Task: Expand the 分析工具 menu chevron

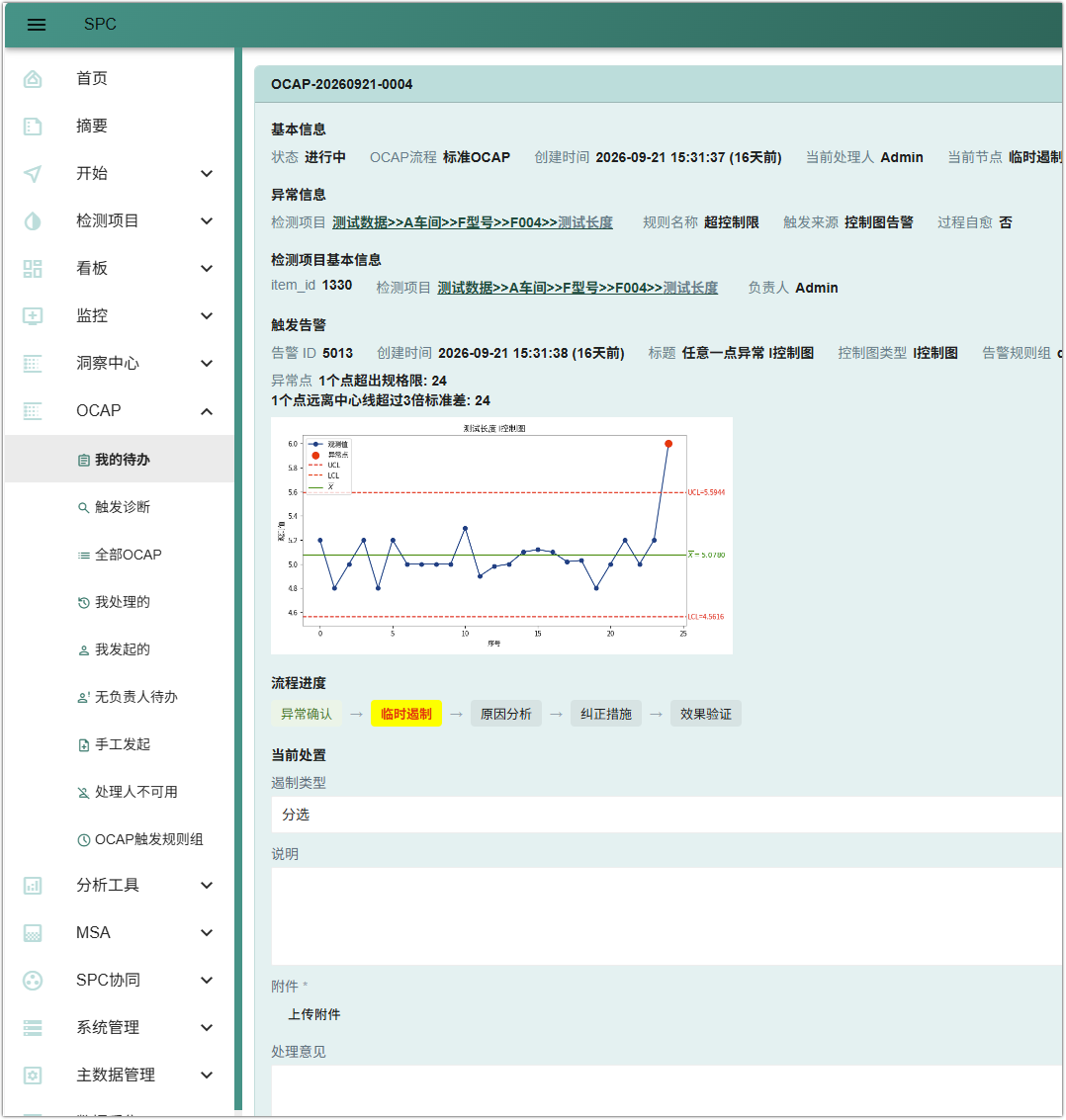Action: (x=207, y=886)
